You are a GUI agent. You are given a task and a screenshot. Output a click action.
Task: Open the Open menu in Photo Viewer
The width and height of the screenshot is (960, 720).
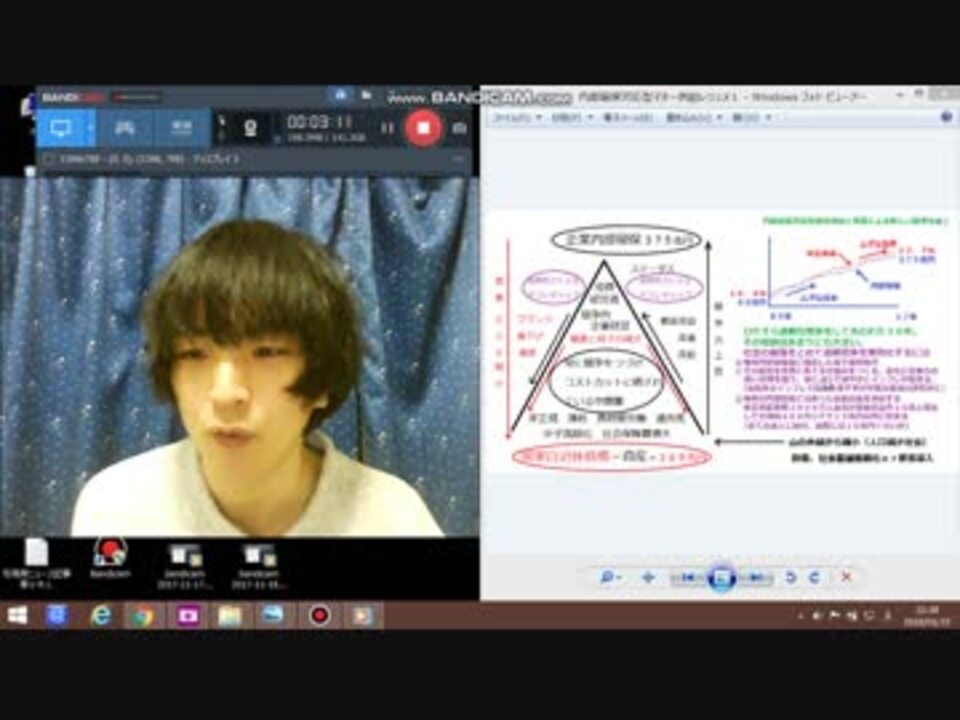point(751,117)
